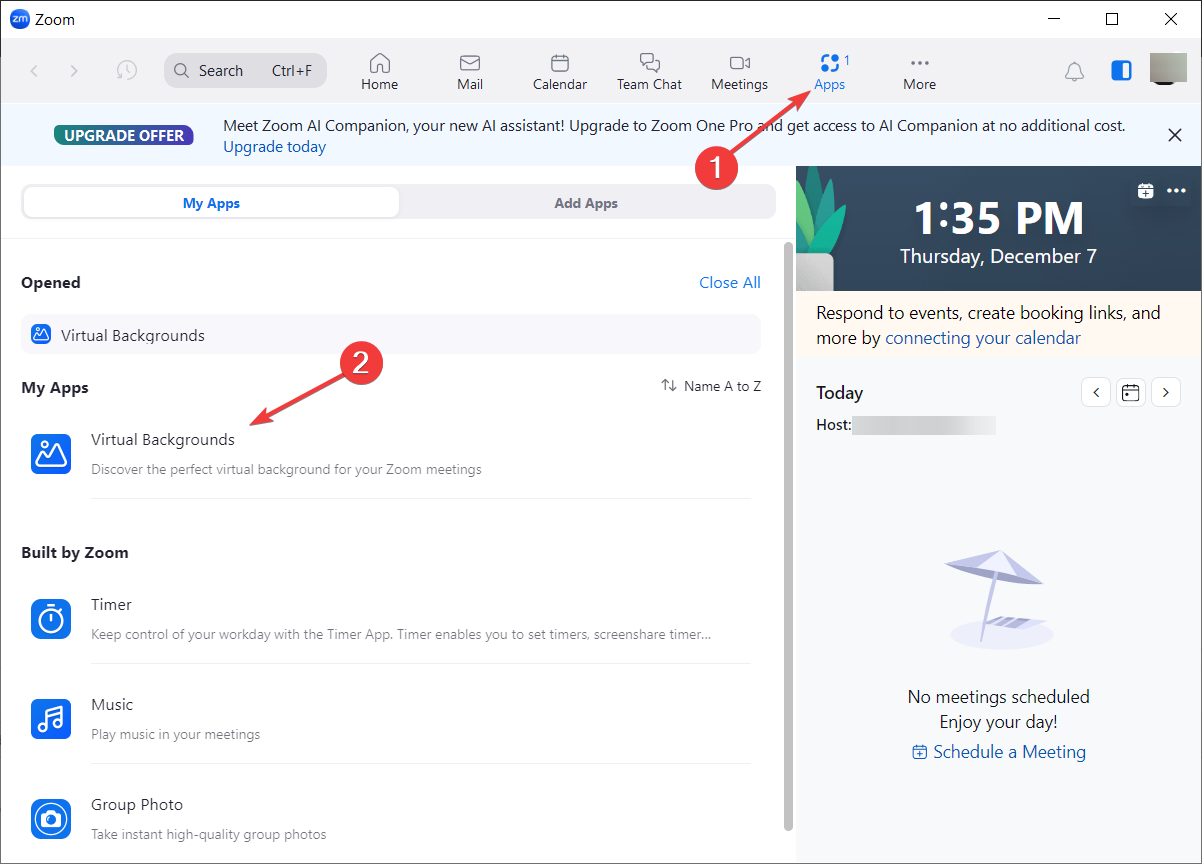
Task: Open the Home tab icon
Action: [380, 63]
